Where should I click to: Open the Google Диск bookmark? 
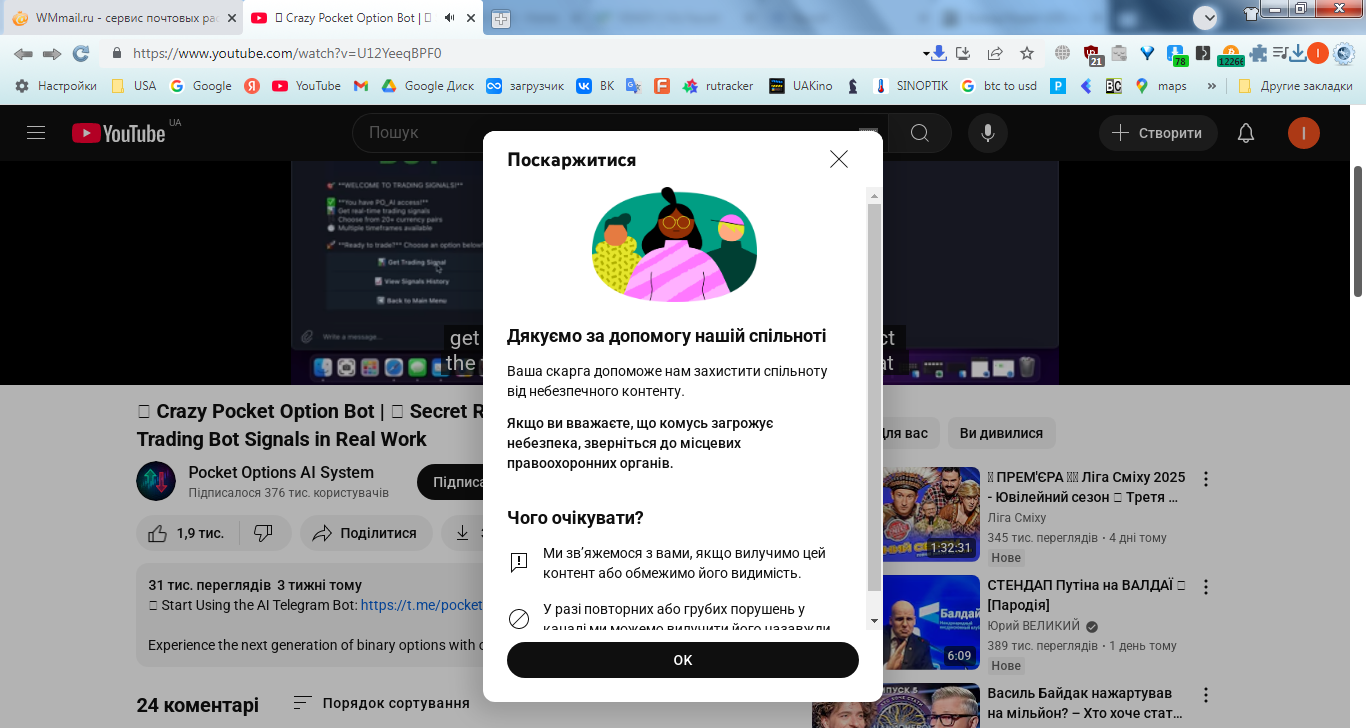click(x=427, y=86)
